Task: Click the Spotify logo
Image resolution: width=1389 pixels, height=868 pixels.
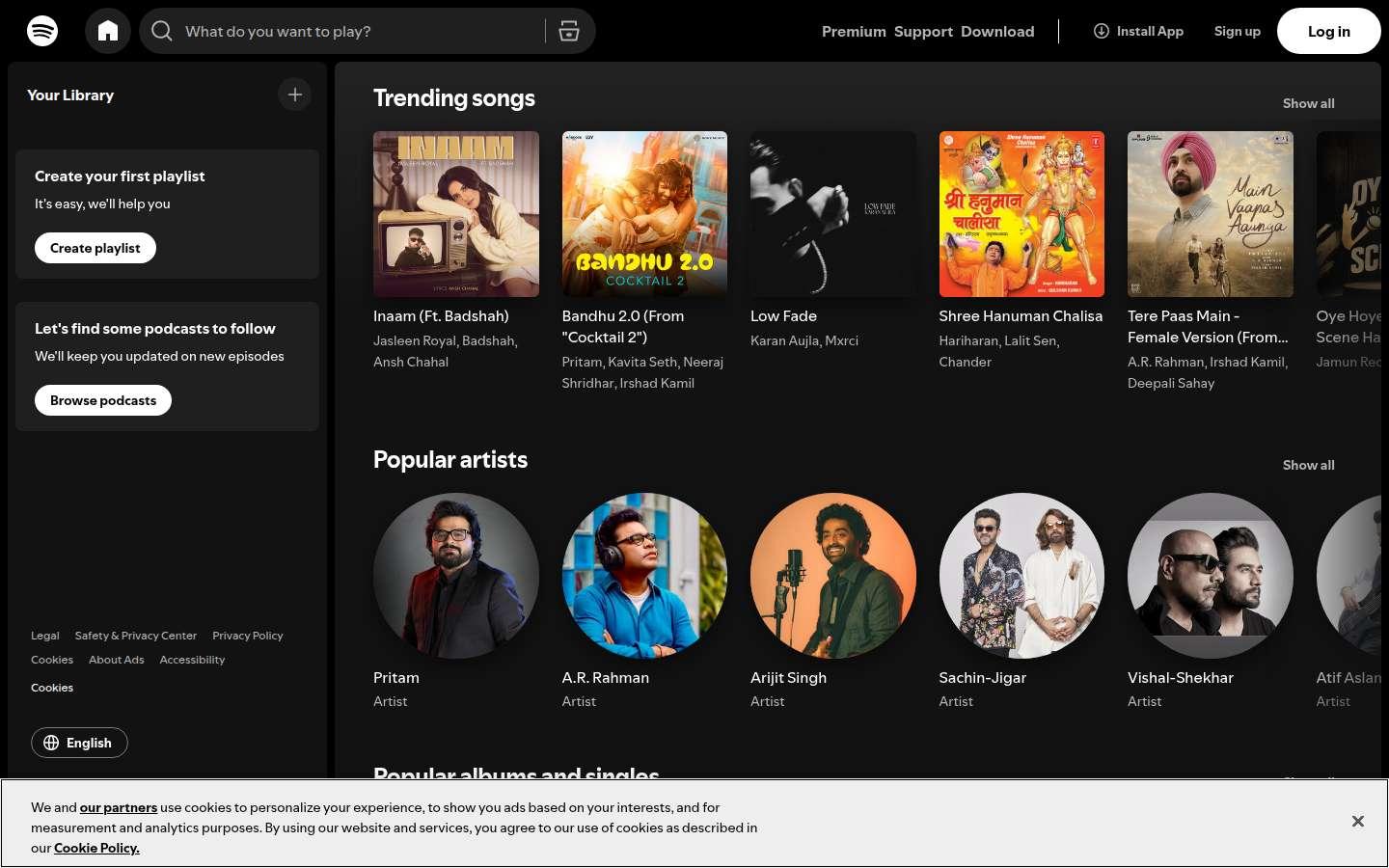Action: click(42, 31)
